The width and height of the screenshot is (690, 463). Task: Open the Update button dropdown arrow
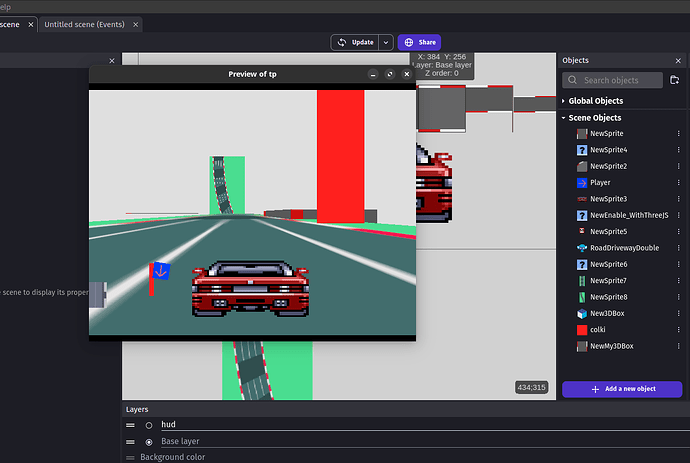(385, 43)
